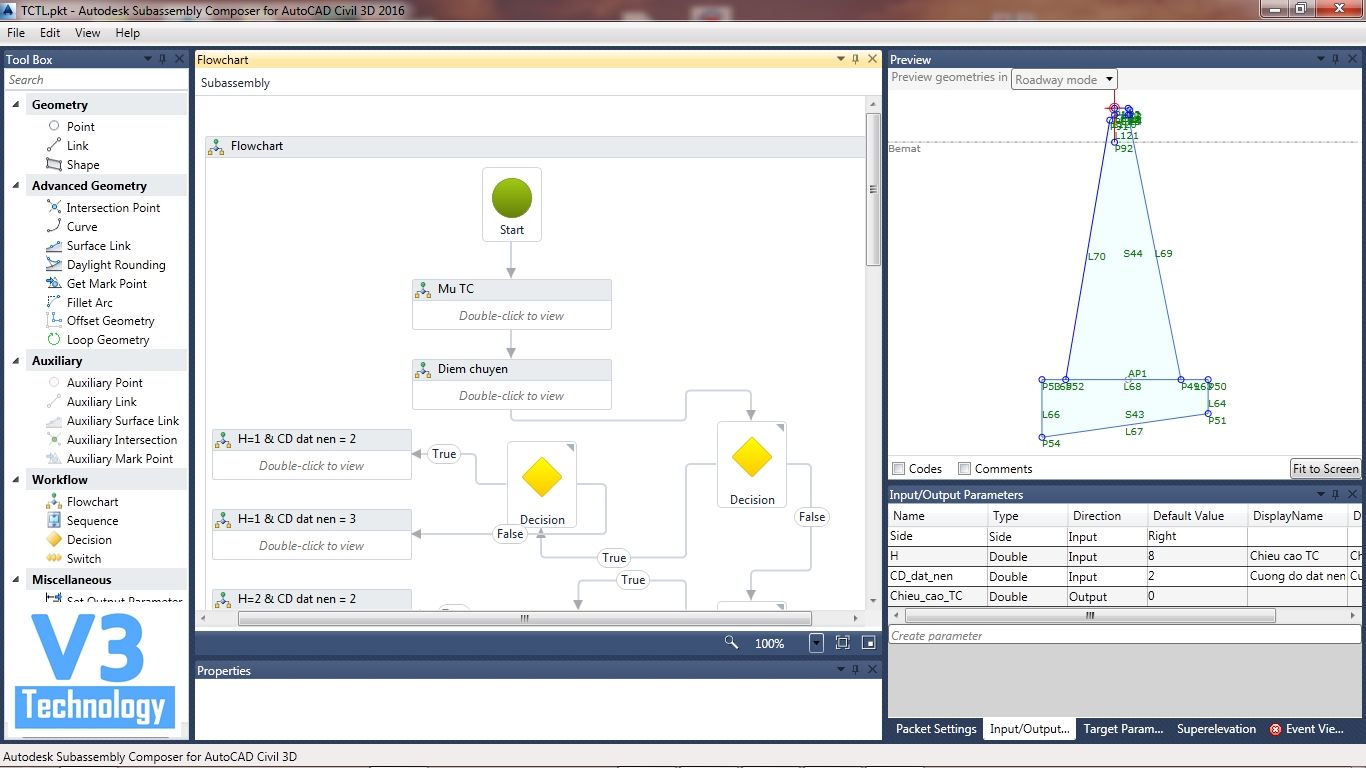Screen dimensions: 1366x768
Task: Pin the Properties panel
Action: tap(856, 670)
